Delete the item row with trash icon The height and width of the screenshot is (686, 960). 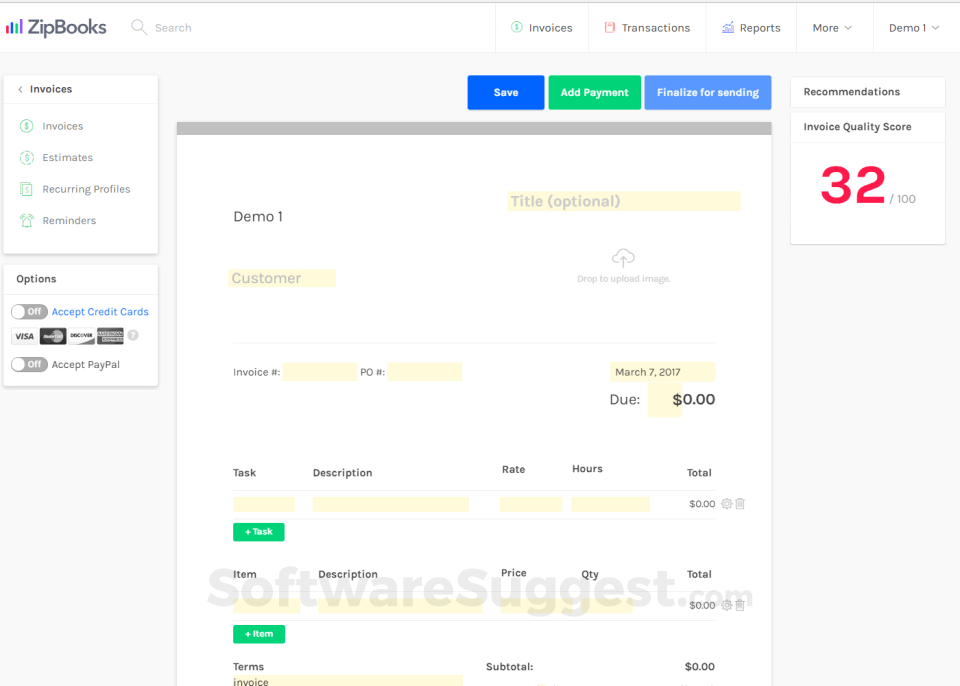point(740,605)
